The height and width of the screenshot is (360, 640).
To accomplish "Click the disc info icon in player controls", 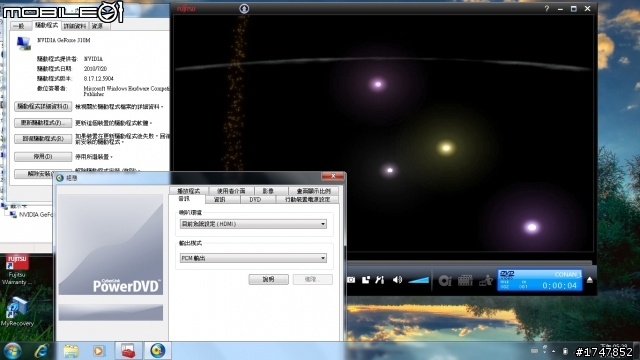I will coord(444,280).
